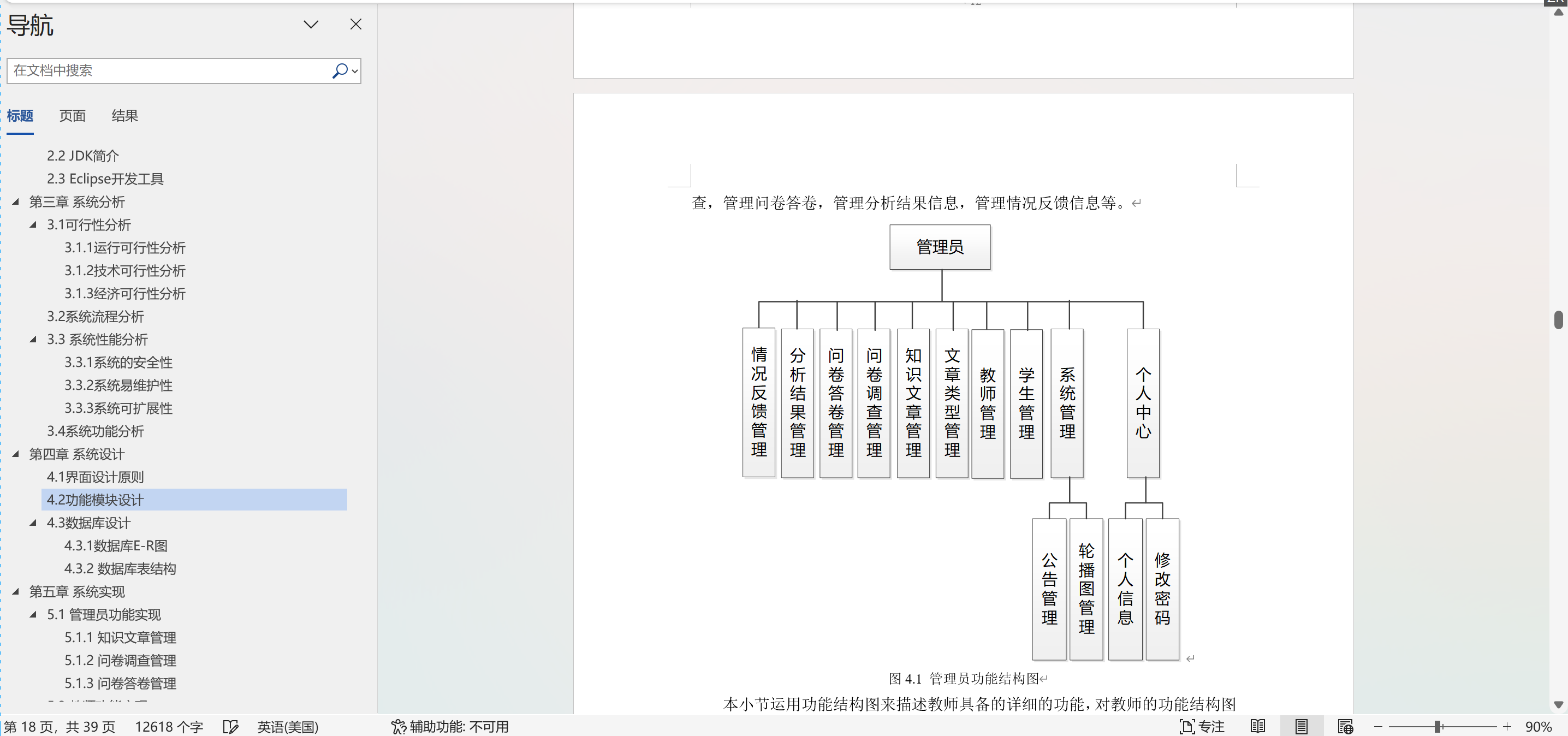
Task: Switch to Print Layout view
Action: click(1302, 727)
